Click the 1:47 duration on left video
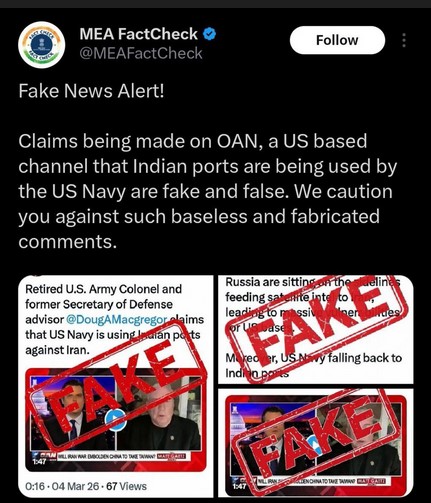 tap(39, 462)
